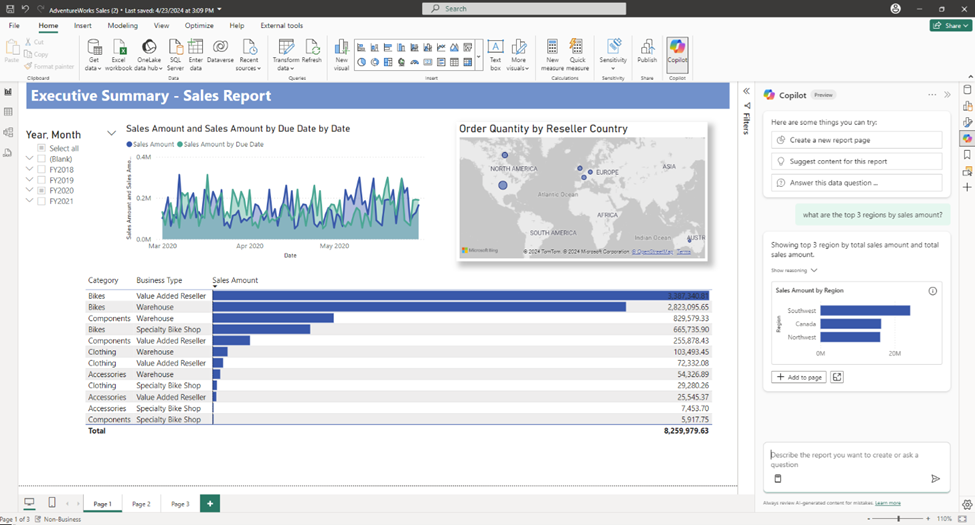Check the FY2019 checkbox

41,180
